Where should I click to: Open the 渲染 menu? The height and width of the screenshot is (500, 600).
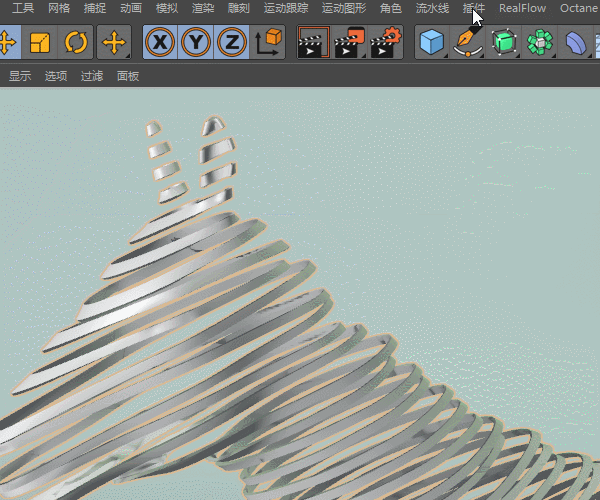tap(203, 8)
